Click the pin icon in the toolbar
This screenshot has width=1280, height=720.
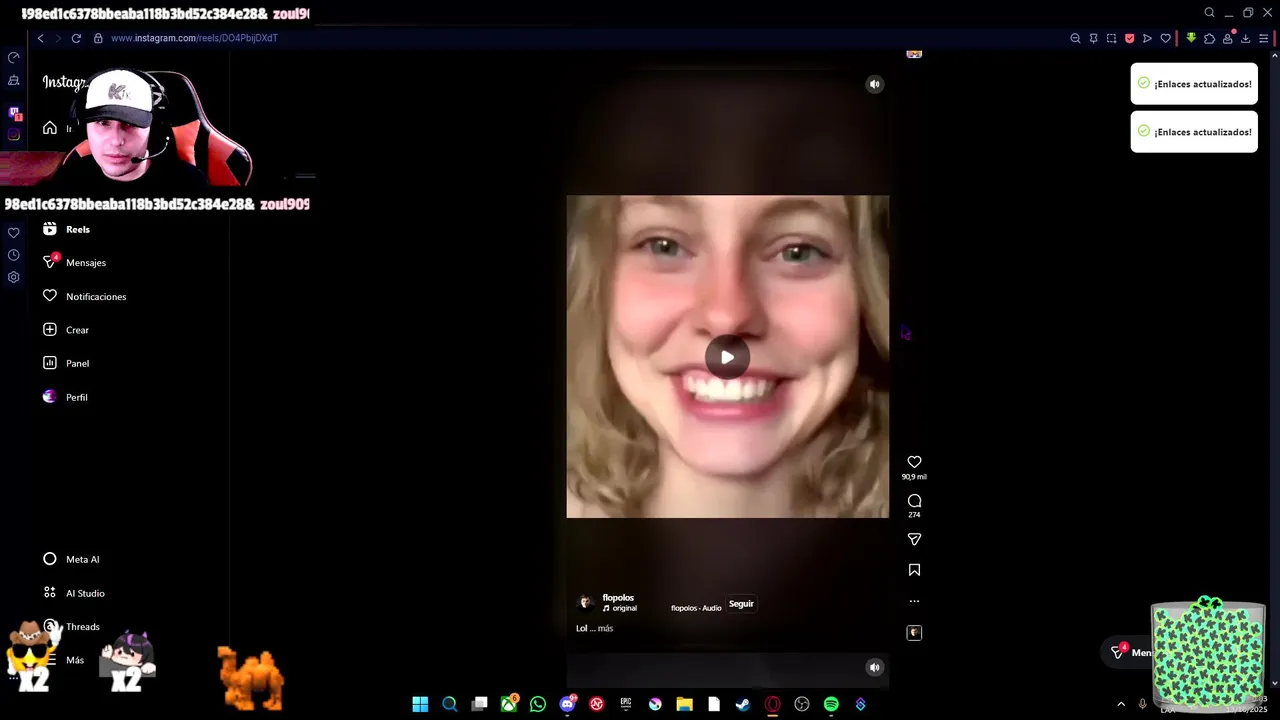click(1093, 38)
